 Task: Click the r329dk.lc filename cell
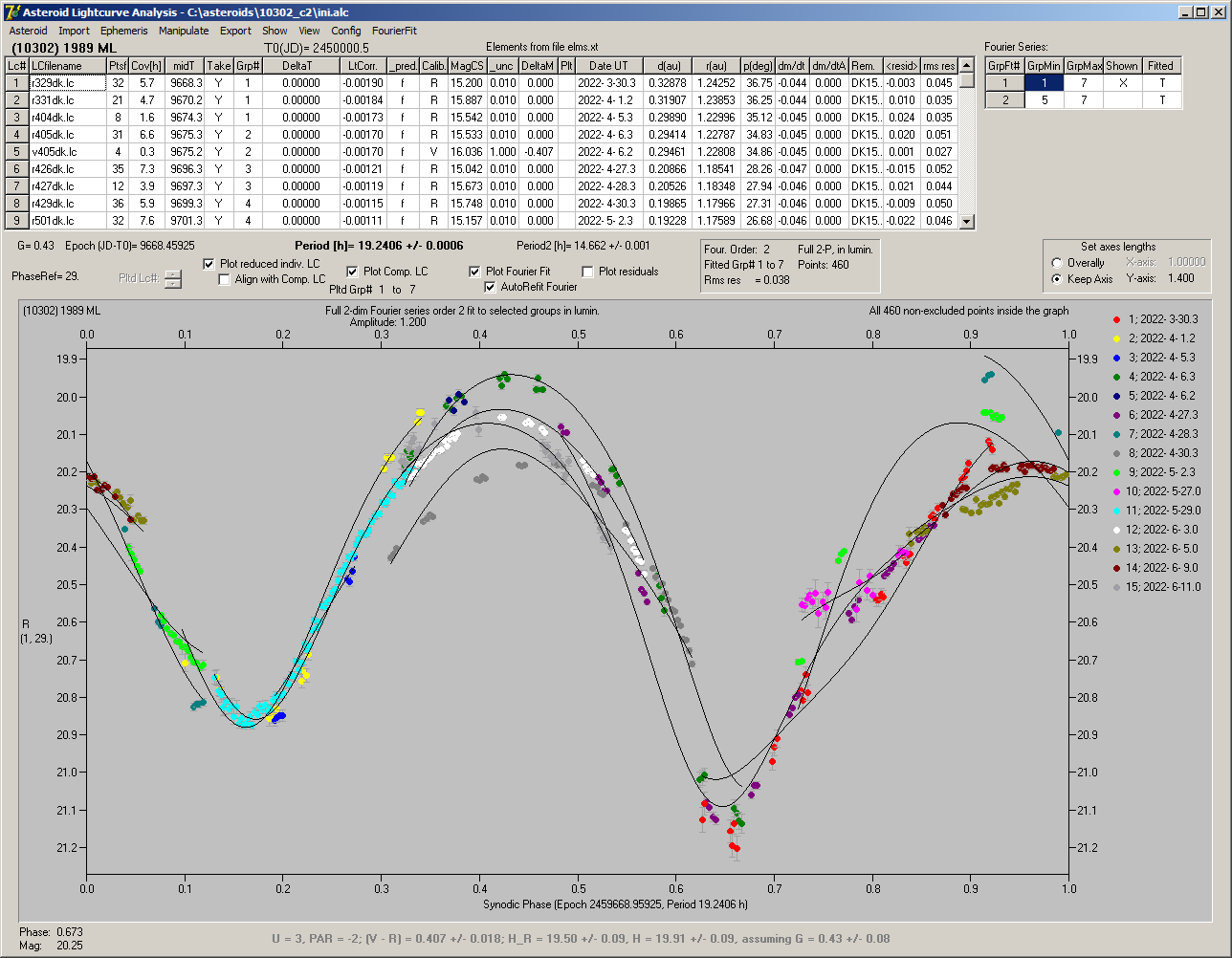67,83
